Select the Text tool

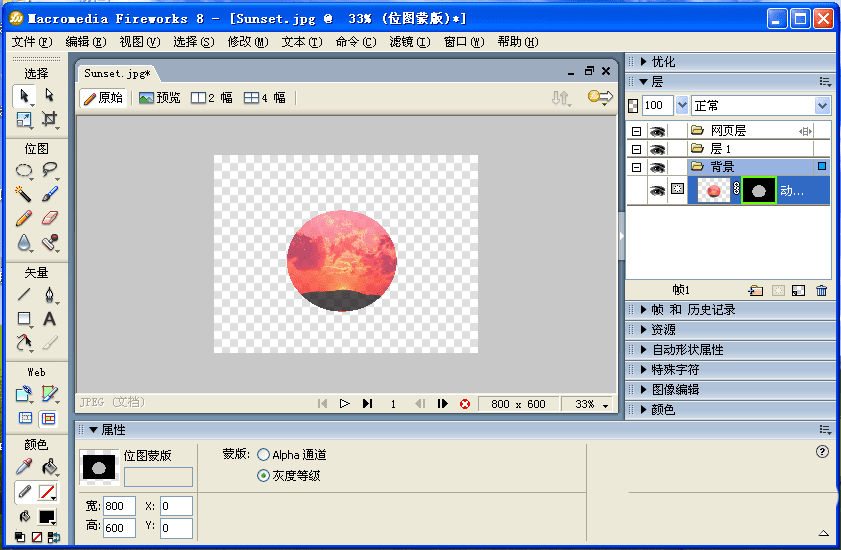tap(49, 319)
